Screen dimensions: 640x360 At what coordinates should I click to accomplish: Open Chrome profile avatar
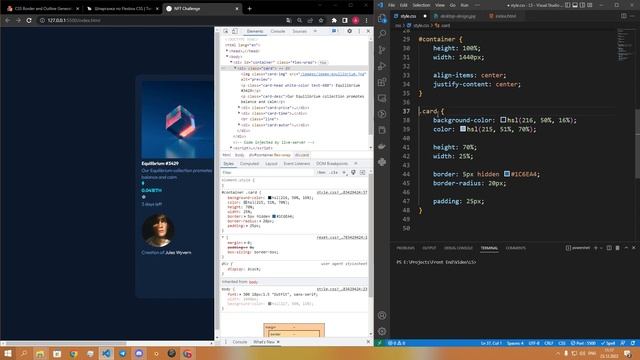[356, 20]
